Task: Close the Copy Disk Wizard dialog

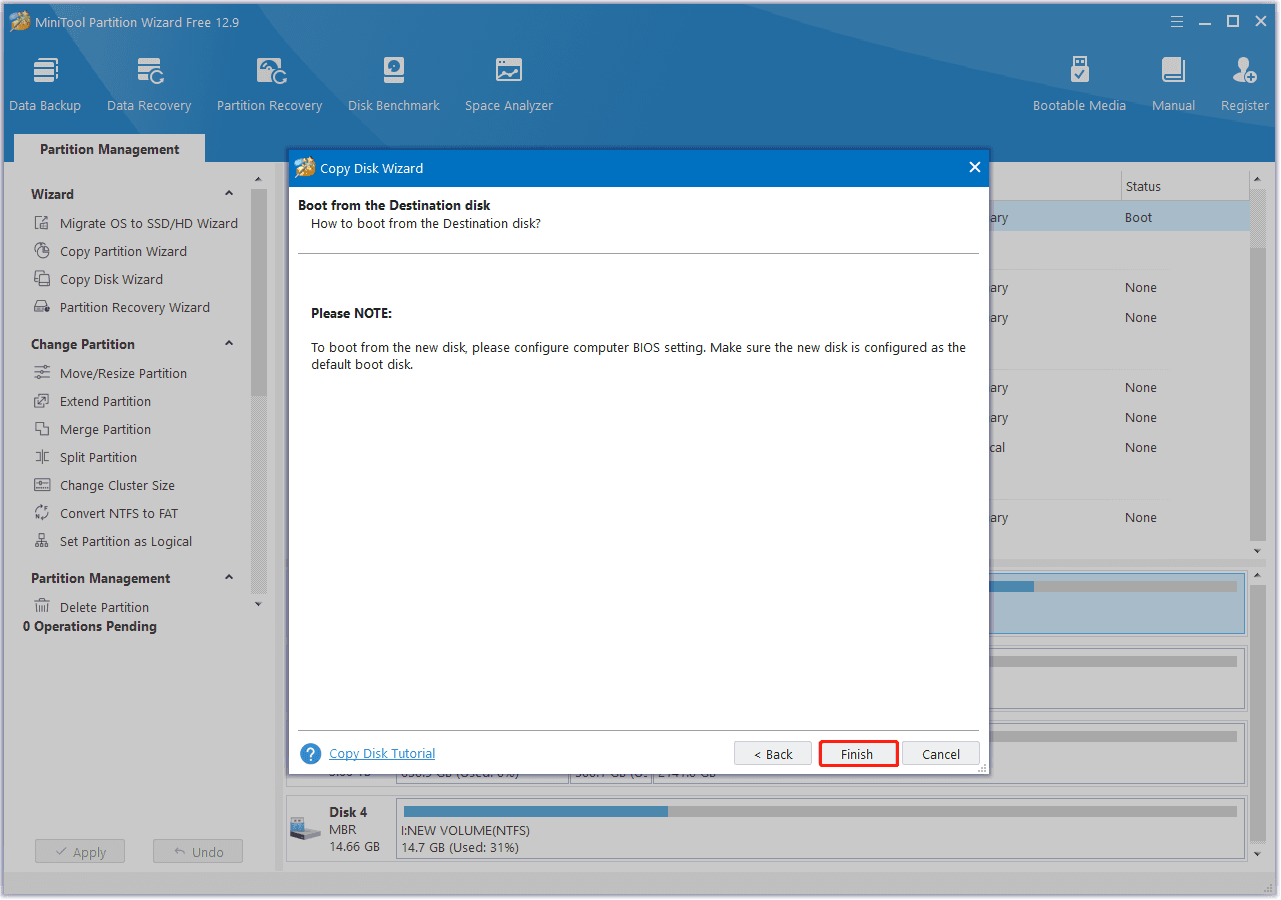Action: pos(974,168)
